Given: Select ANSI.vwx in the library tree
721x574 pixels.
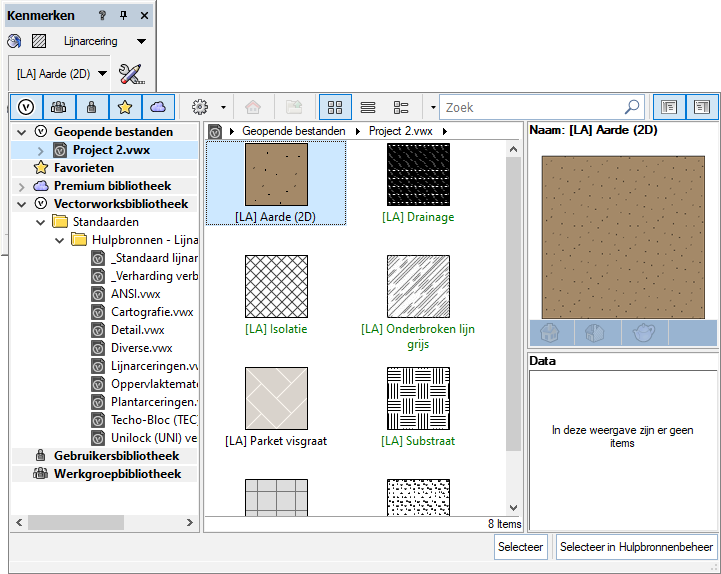Looking at the screenshot, I should (x=136, y=294).
